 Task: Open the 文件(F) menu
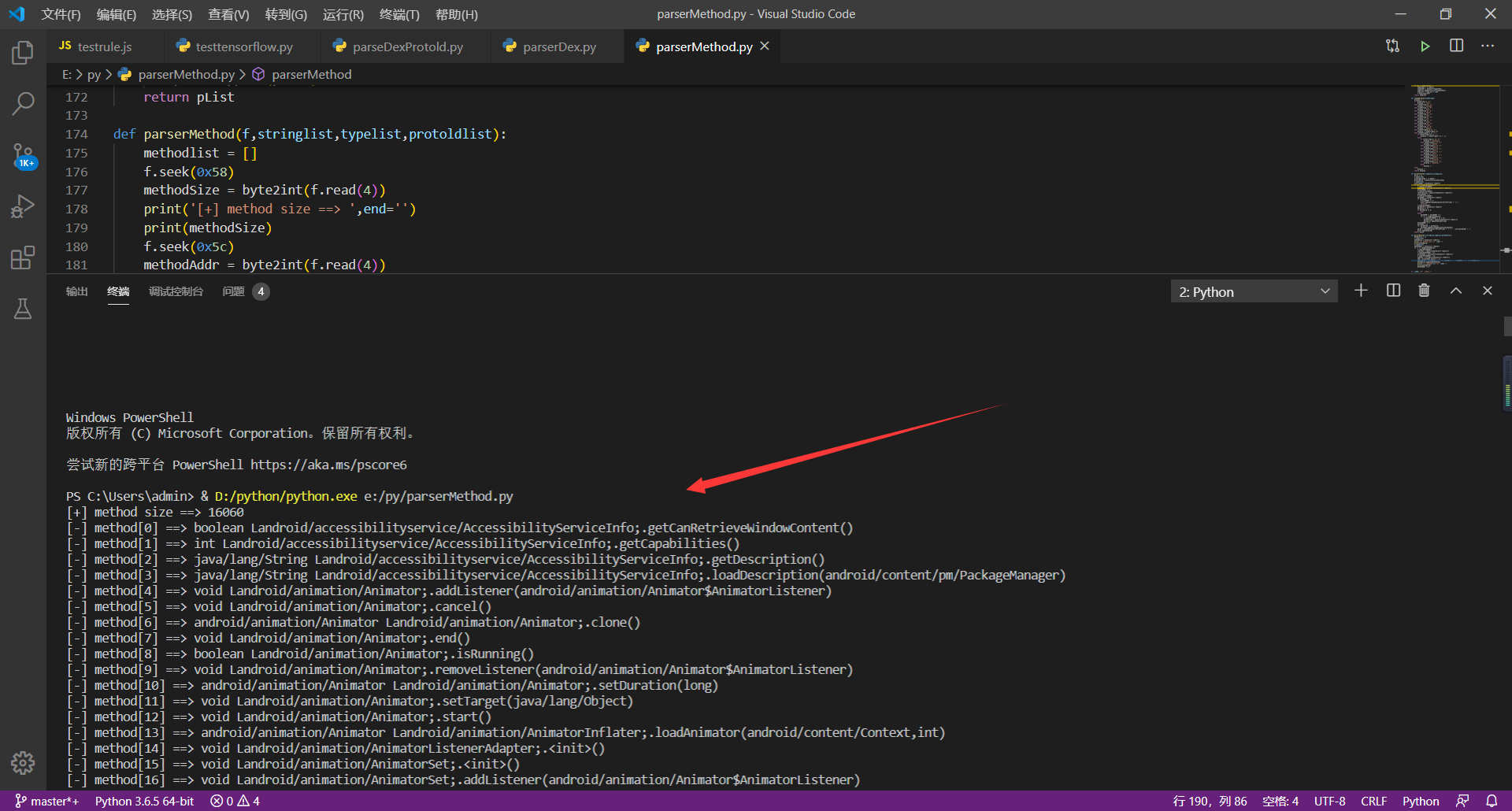click(x=61, y=14)
